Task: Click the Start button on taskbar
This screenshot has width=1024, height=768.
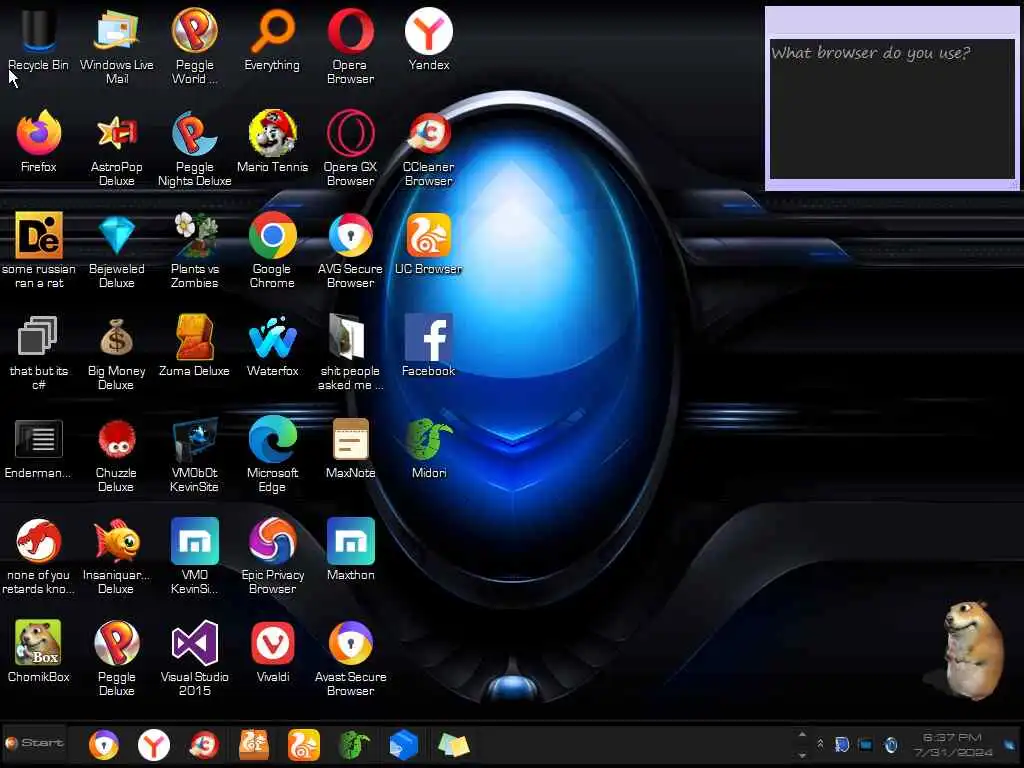Action: pos(35,743)
